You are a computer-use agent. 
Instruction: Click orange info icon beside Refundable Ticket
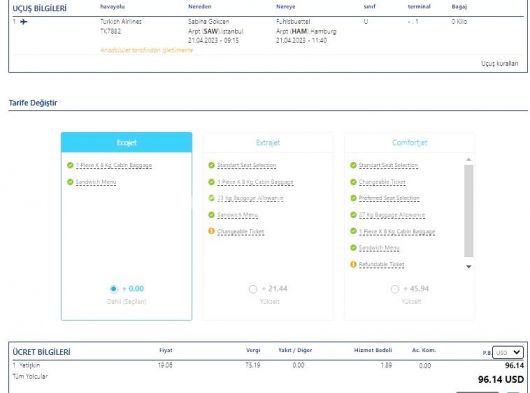(x=353, y=264)
